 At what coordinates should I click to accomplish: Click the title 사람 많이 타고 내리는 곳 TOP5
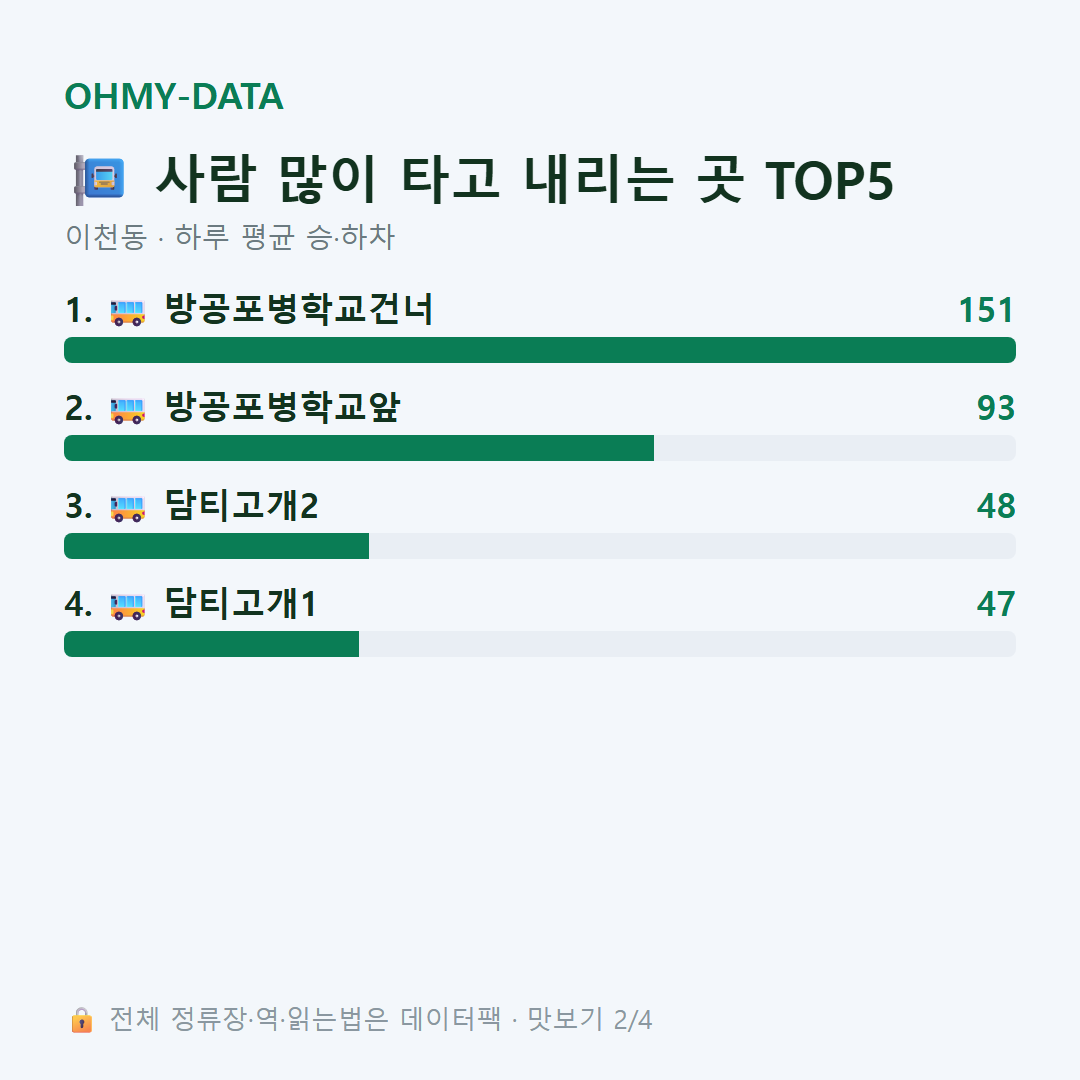pyautogui.click(x=524, y=180)
